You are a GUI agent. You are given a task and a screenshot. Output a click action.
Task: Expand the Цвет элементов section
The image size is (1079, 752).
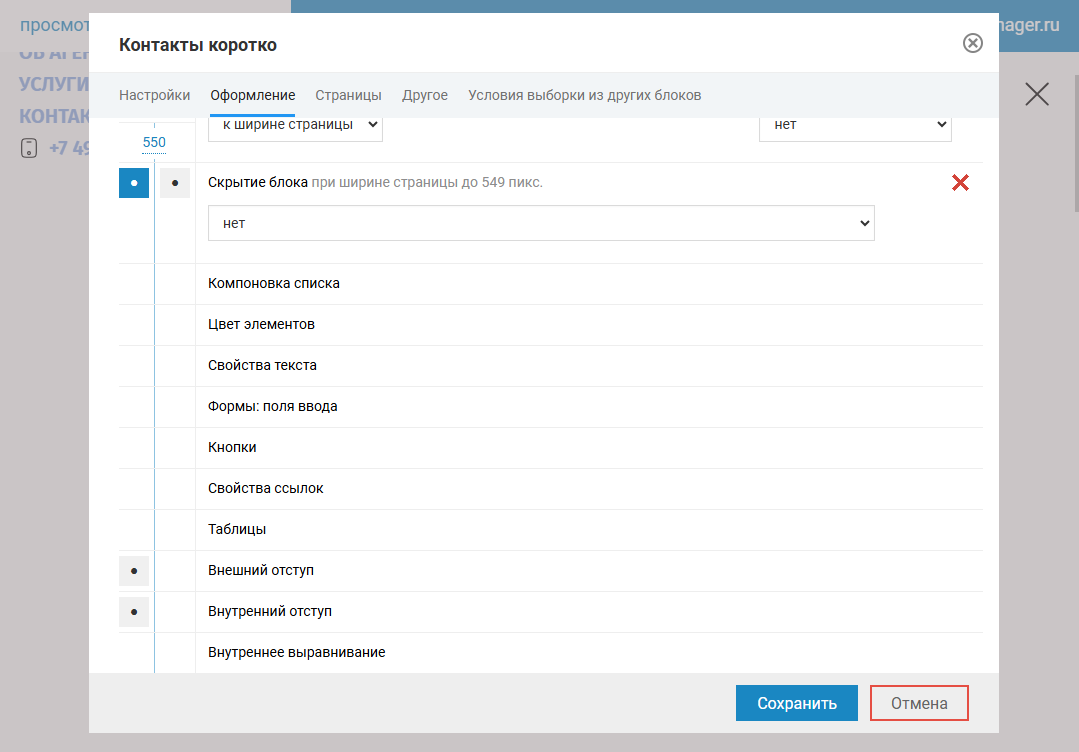coord(261,325)
